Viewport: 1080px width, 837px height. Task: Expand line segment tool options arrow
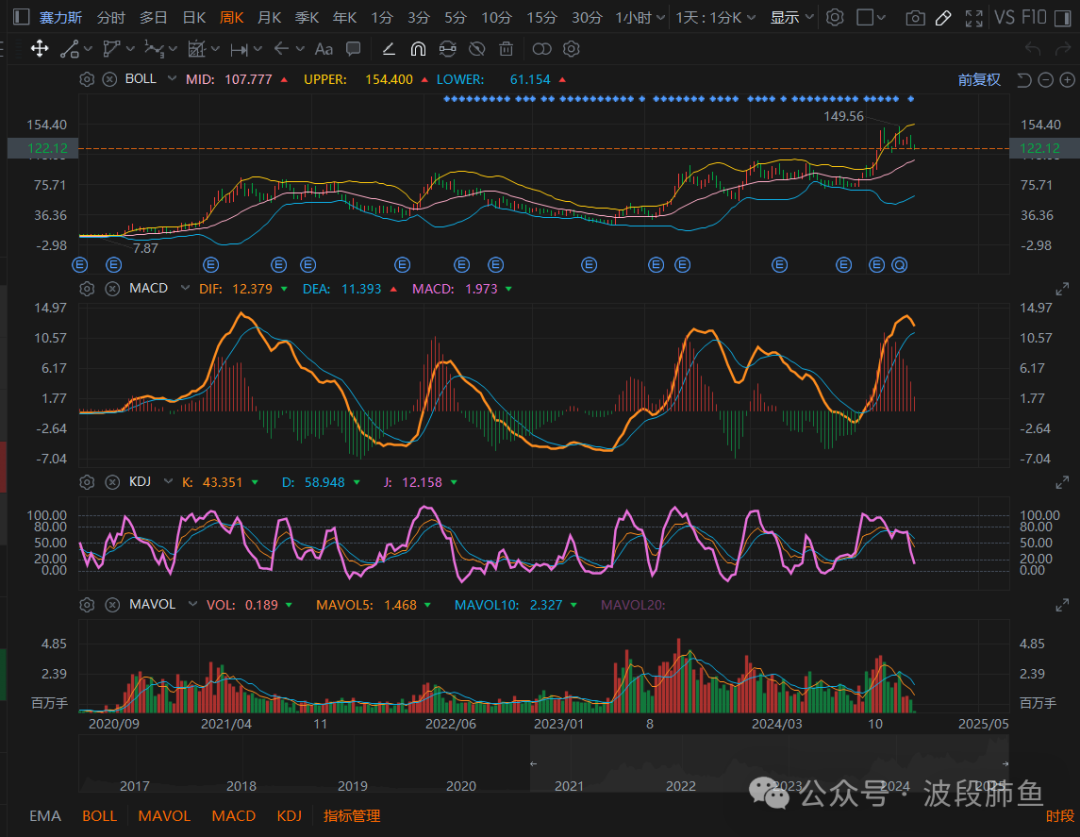(x=87, y=49)
